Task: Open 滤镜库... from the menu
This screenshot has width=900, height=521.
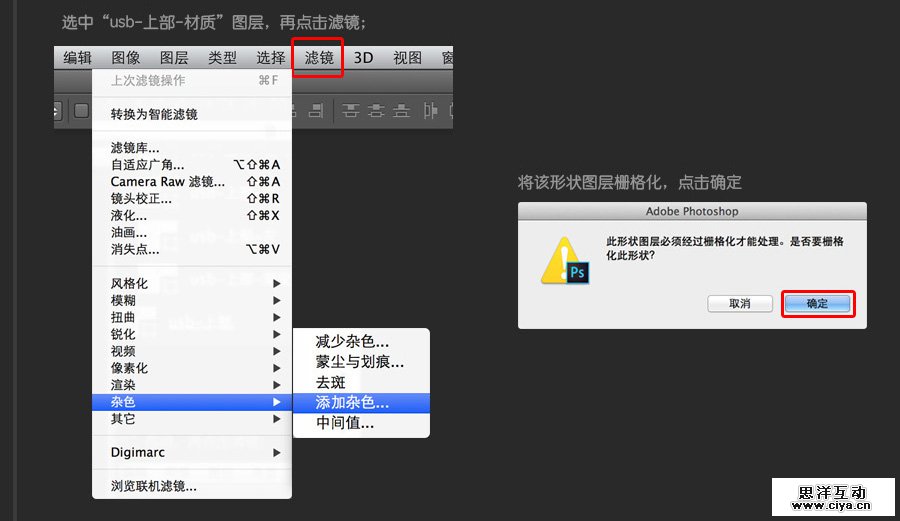Action: click(x=192, y=147)
